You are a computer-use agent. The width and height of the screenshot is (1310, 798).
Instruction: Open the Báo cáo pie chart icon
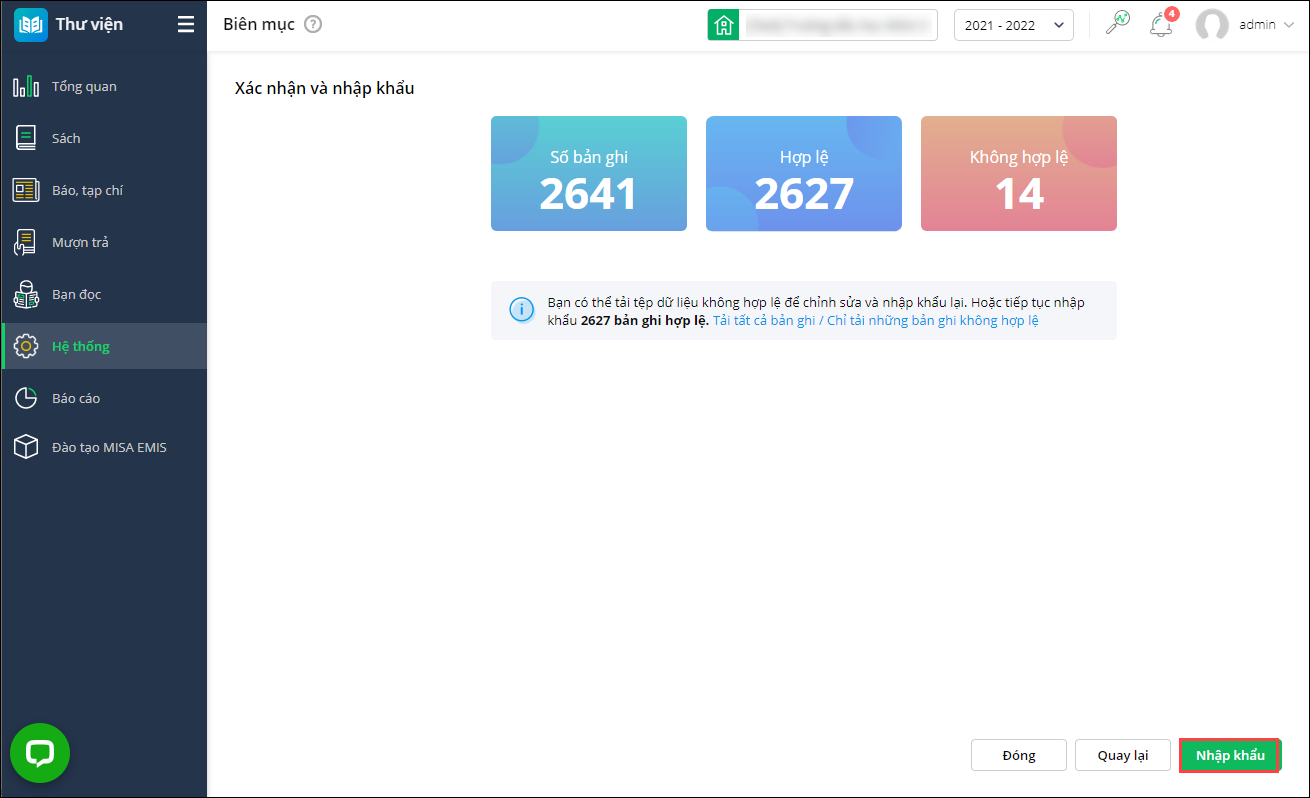click(26, 399)
